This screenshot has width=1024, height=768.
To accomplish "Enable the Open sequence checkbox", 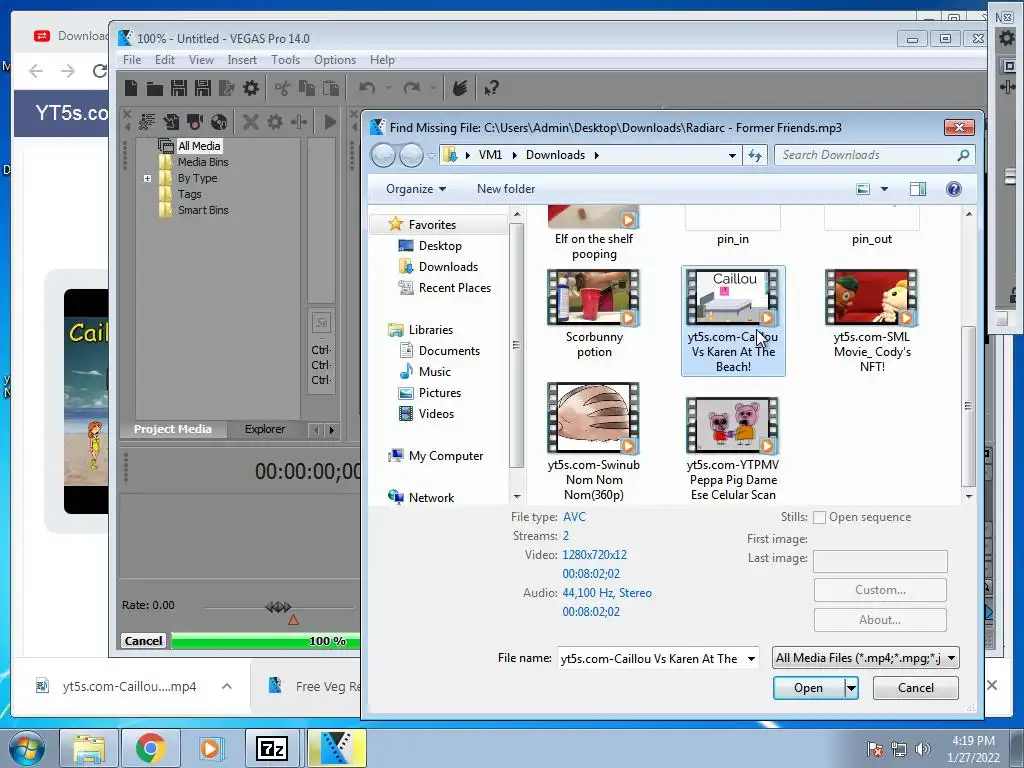I will [x=819, y=517].
